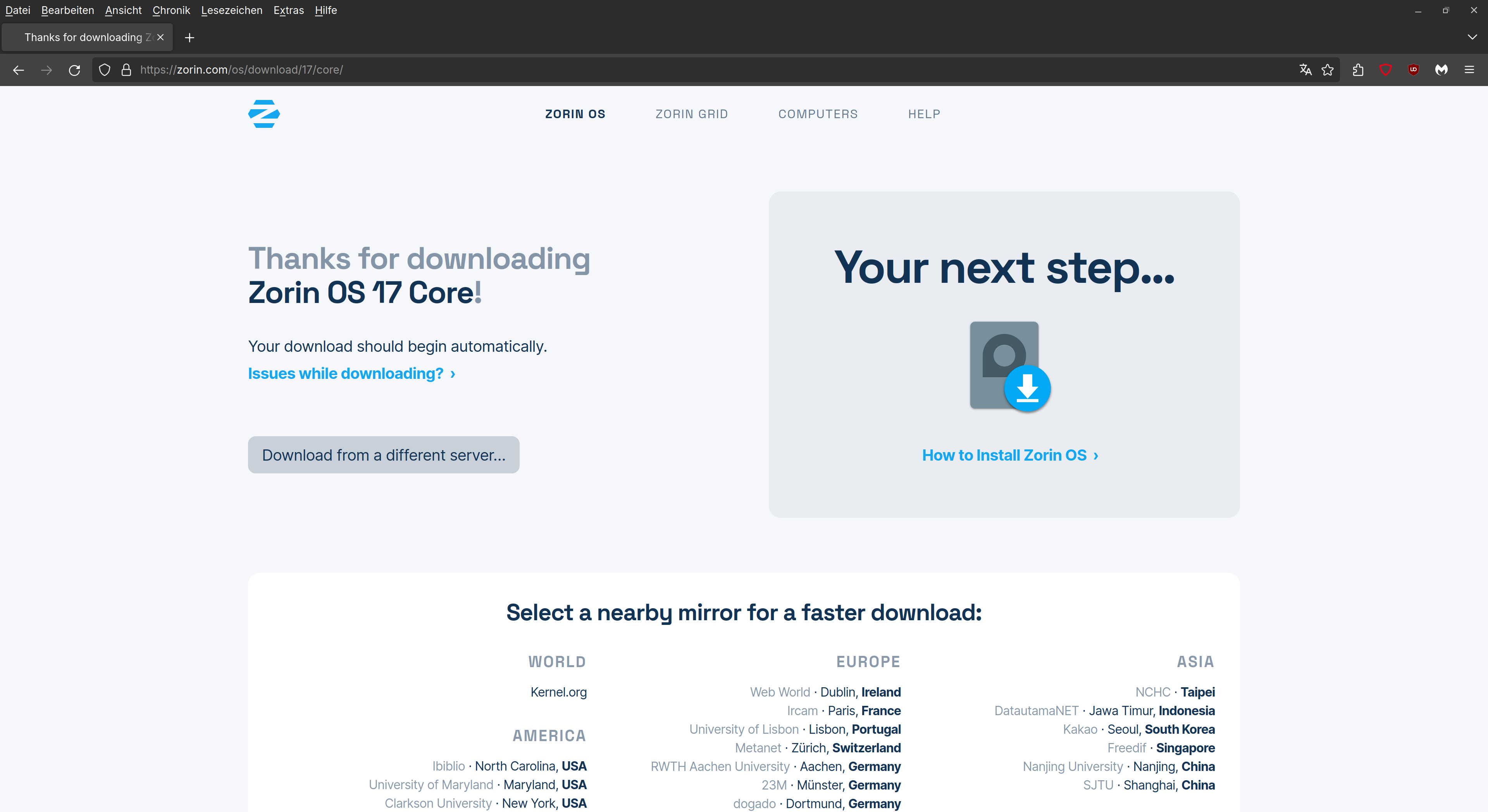The width and height of the screenshot is (1488, 812).
Task: Open the uBlock Origin extension icon
Action: pyautogui.click(x=1414, y=70)
